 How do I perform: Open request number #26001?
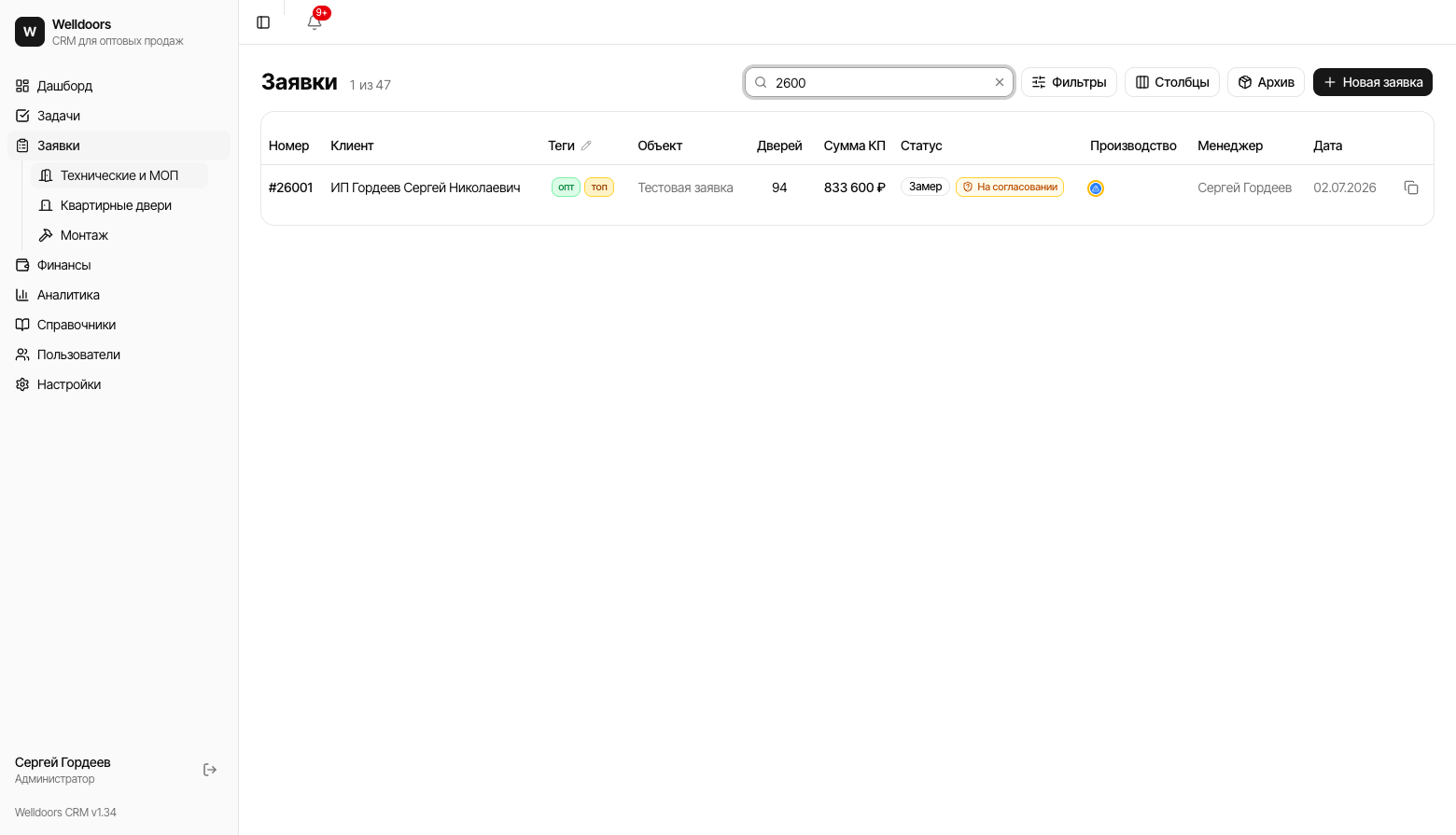[291, 188]
